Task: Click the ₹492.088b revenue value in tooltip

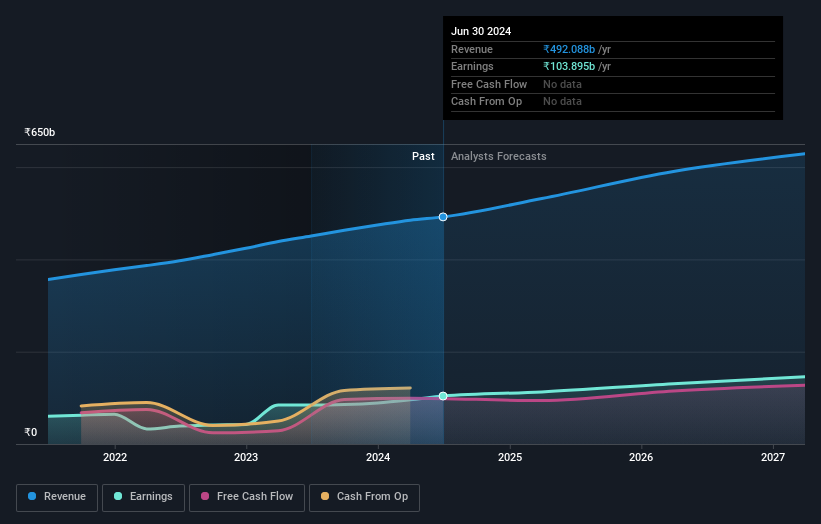Action: click(x=569, y=49)
